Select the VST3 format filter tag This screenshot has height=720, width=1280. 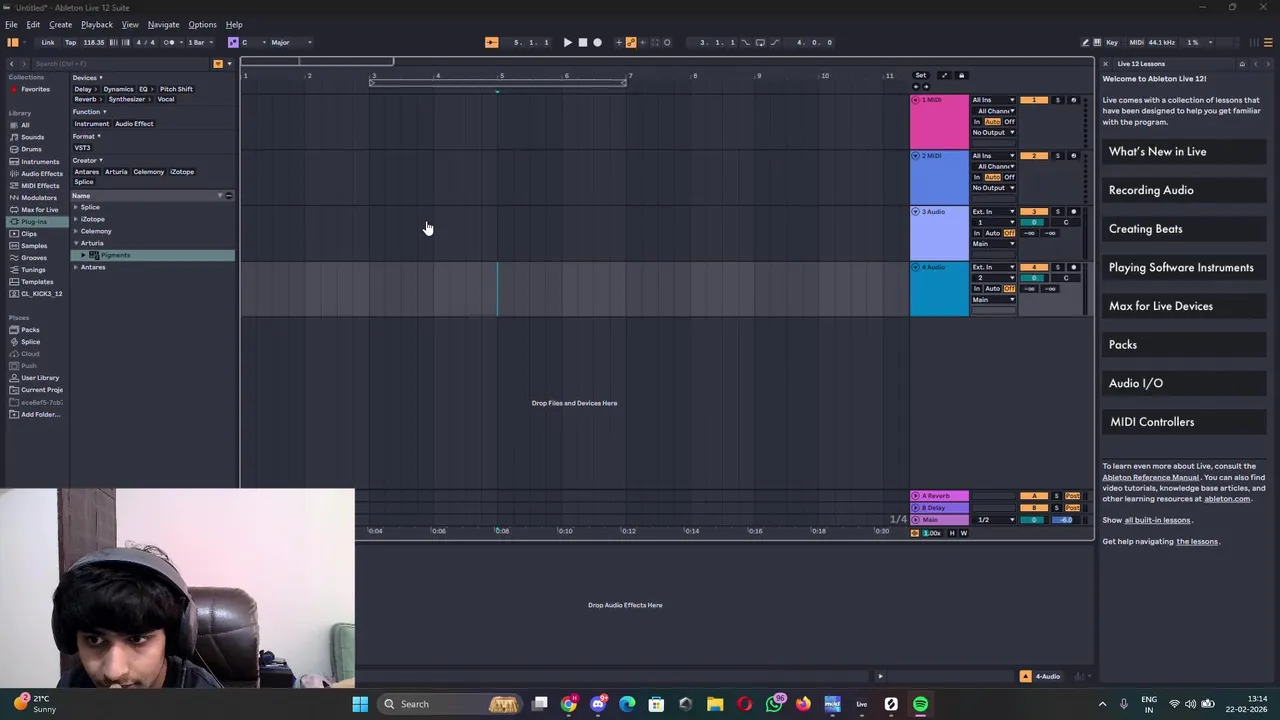(82, 148)
